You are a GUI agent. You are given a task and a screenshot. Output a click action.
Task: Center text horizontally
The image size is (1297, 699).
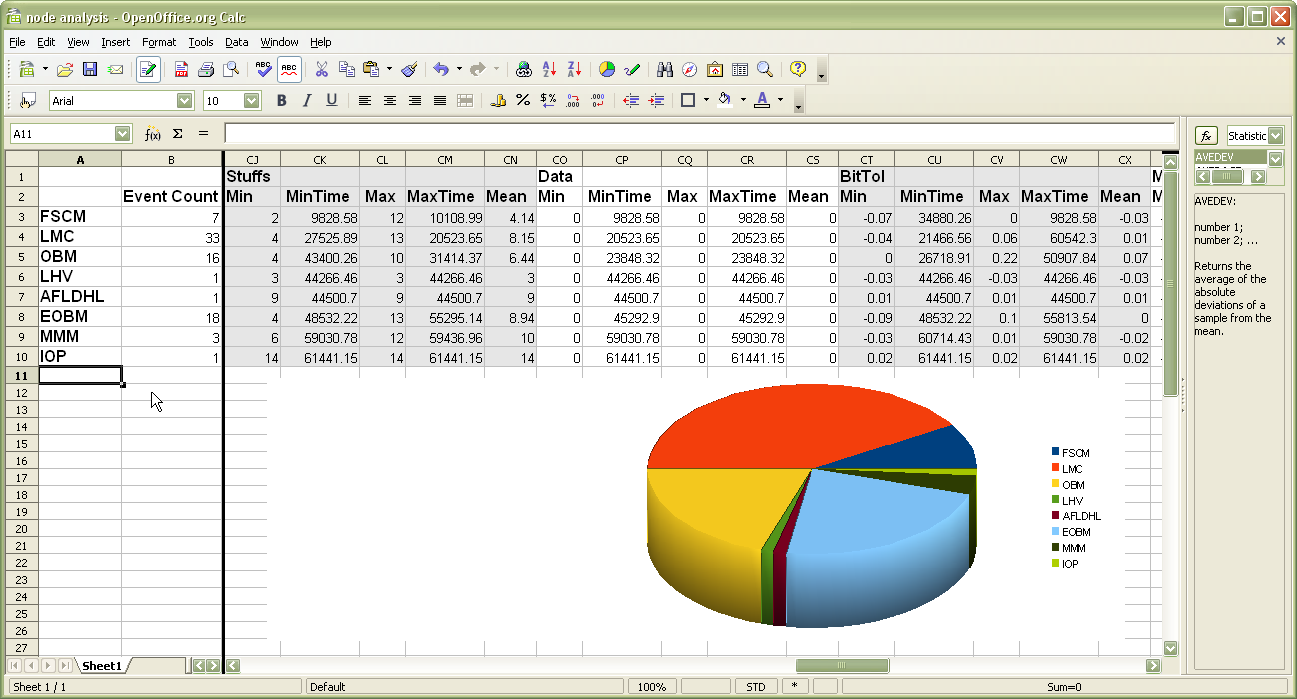click(390, 100)
